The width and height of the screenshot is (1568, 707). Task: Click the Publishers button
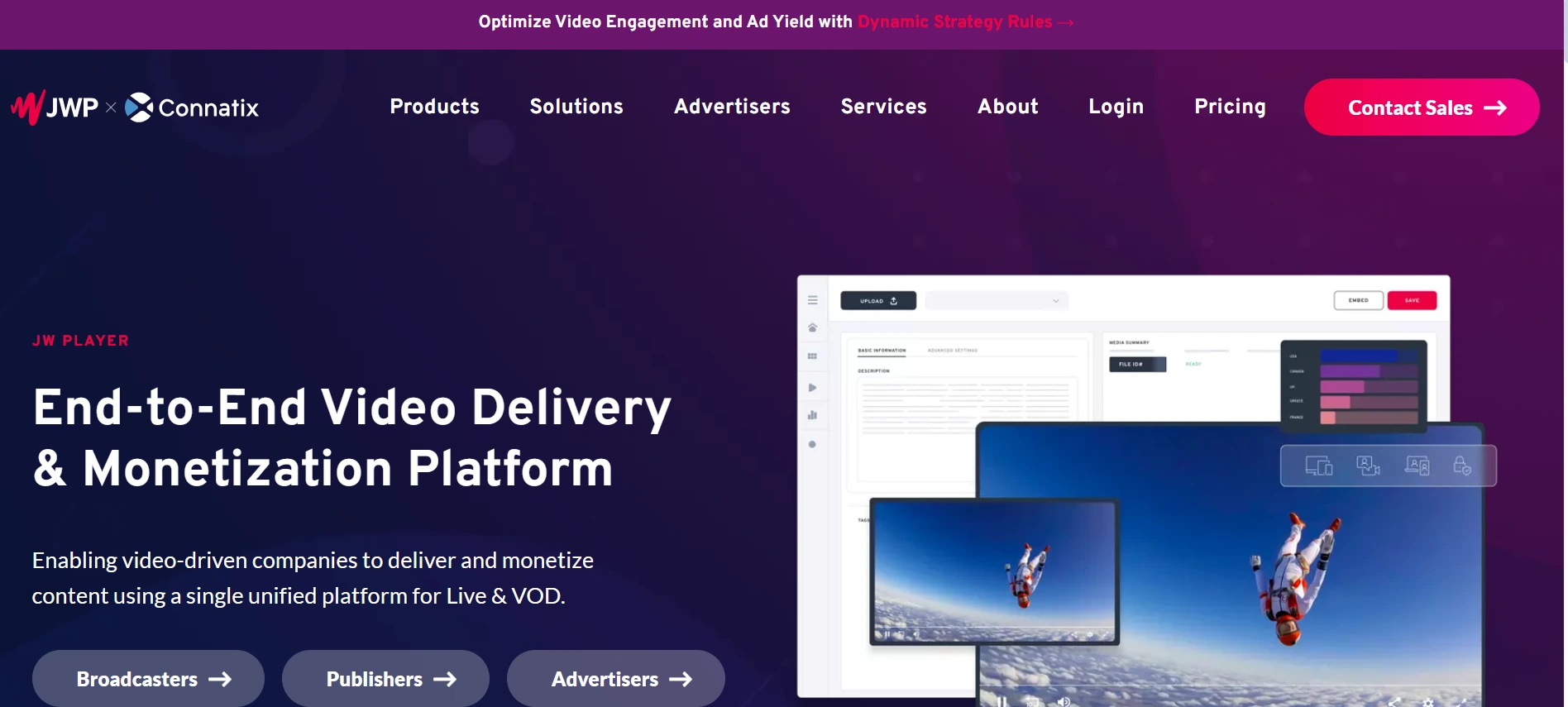(385, 679)
